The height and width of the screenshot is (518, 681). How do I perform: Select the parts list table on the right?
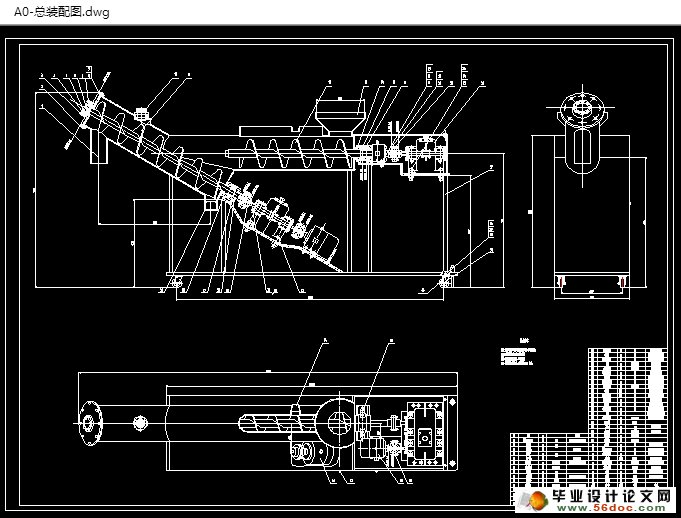click(x=628, y=385)
